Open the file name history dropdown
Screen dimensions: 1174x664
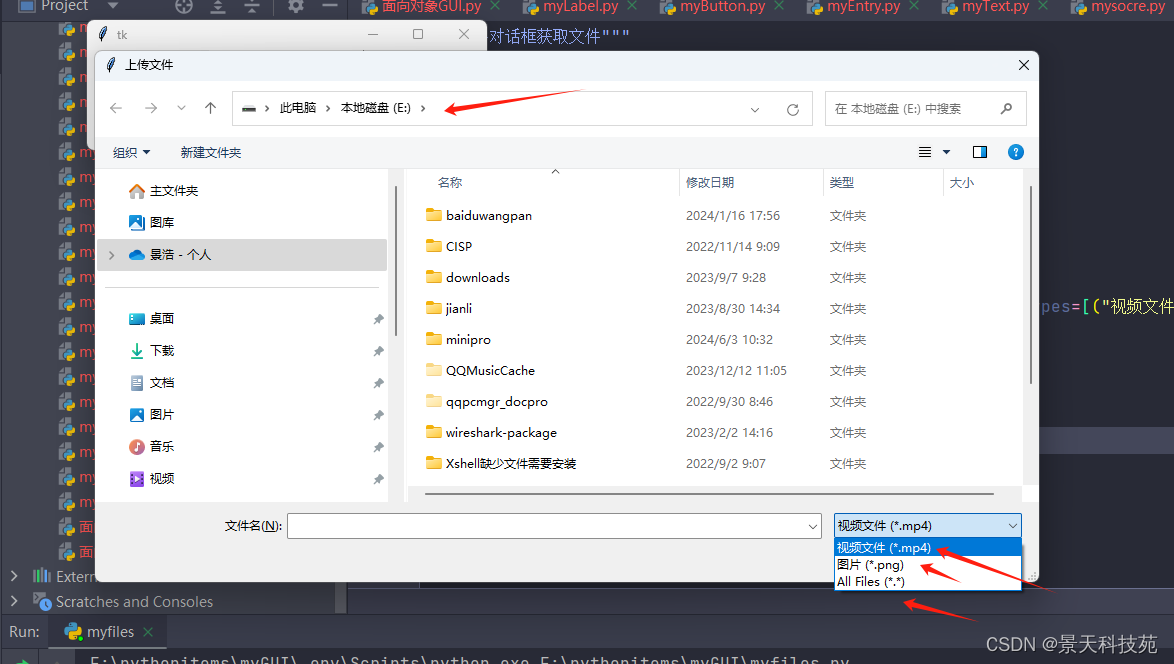pyautogui.click(x=813, y=526)
